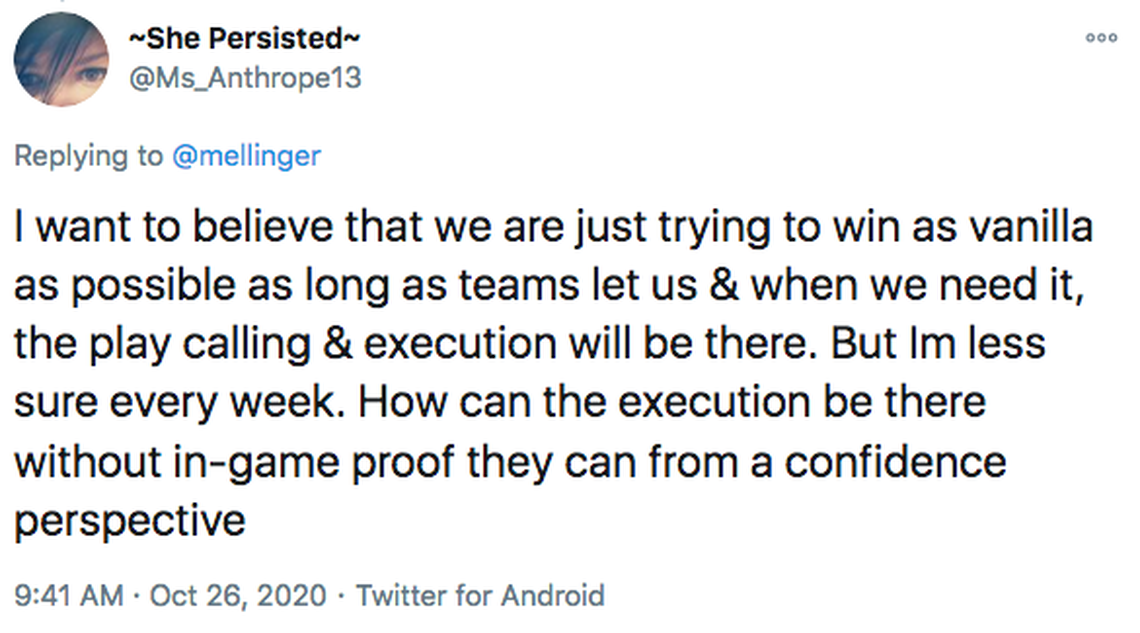Viewport: 1140px width, 633px height.
Task: Click the "Replying to" label
Action: pos(88,156)
